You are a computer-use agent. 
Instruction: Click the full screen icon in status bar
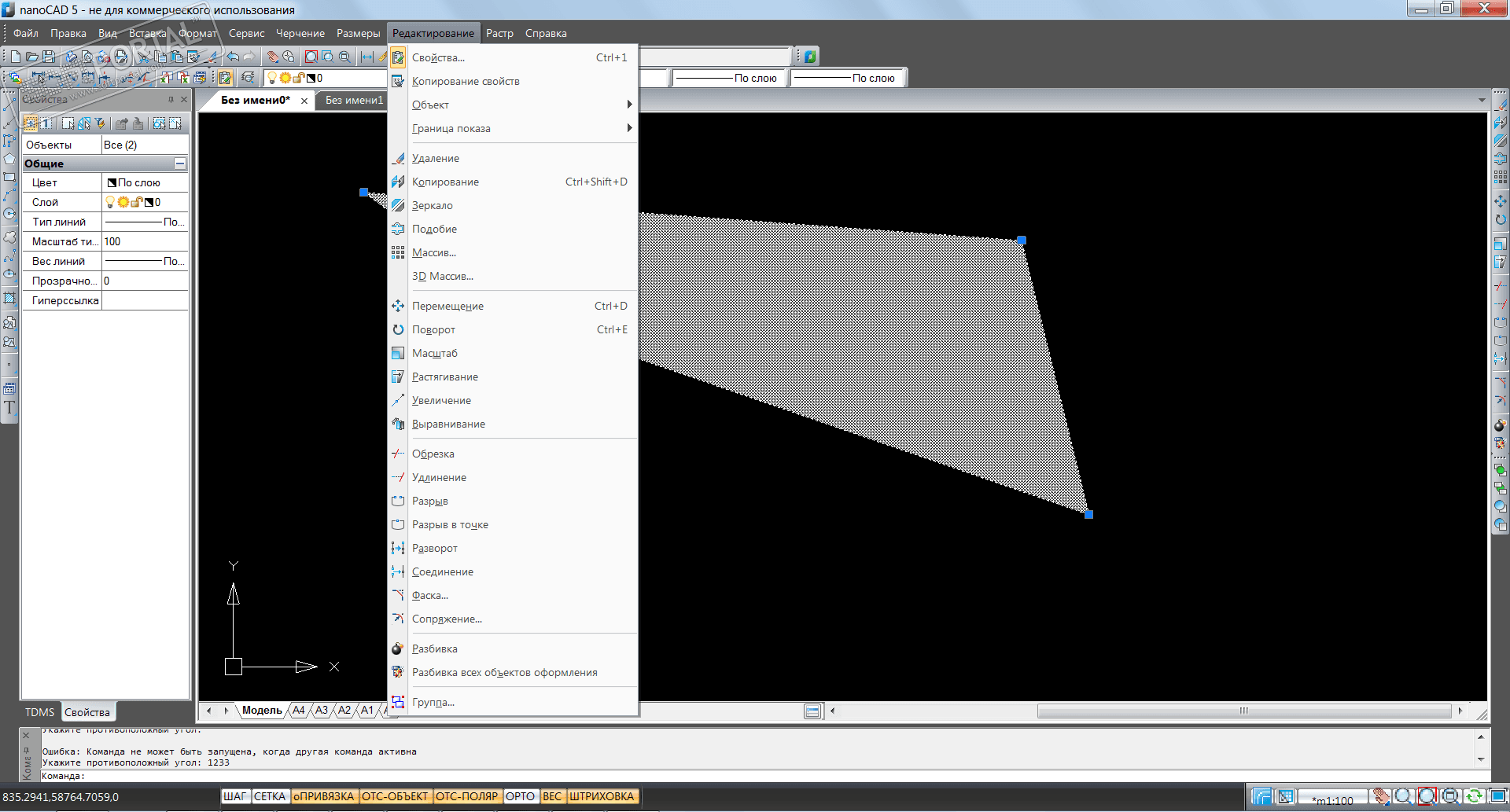1497,796
